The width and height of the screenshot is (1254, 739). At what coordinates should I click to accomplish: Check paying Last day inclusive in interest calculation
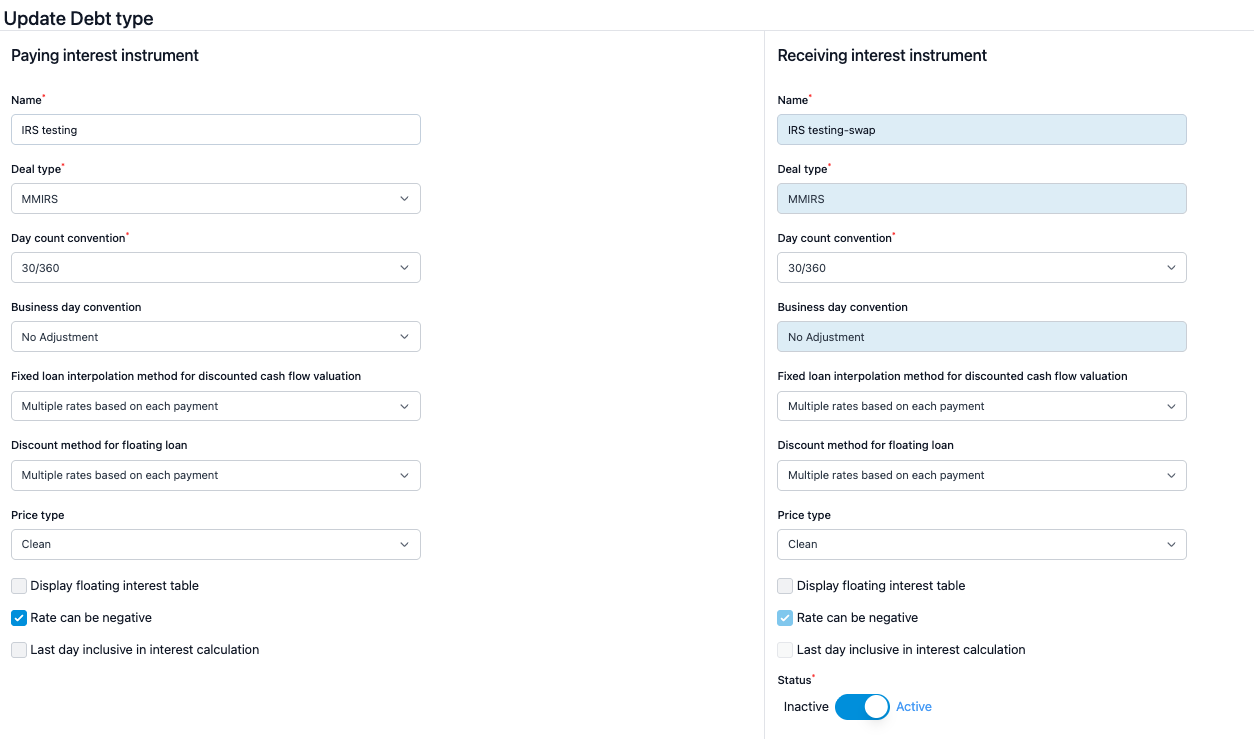tap(19, 650)
